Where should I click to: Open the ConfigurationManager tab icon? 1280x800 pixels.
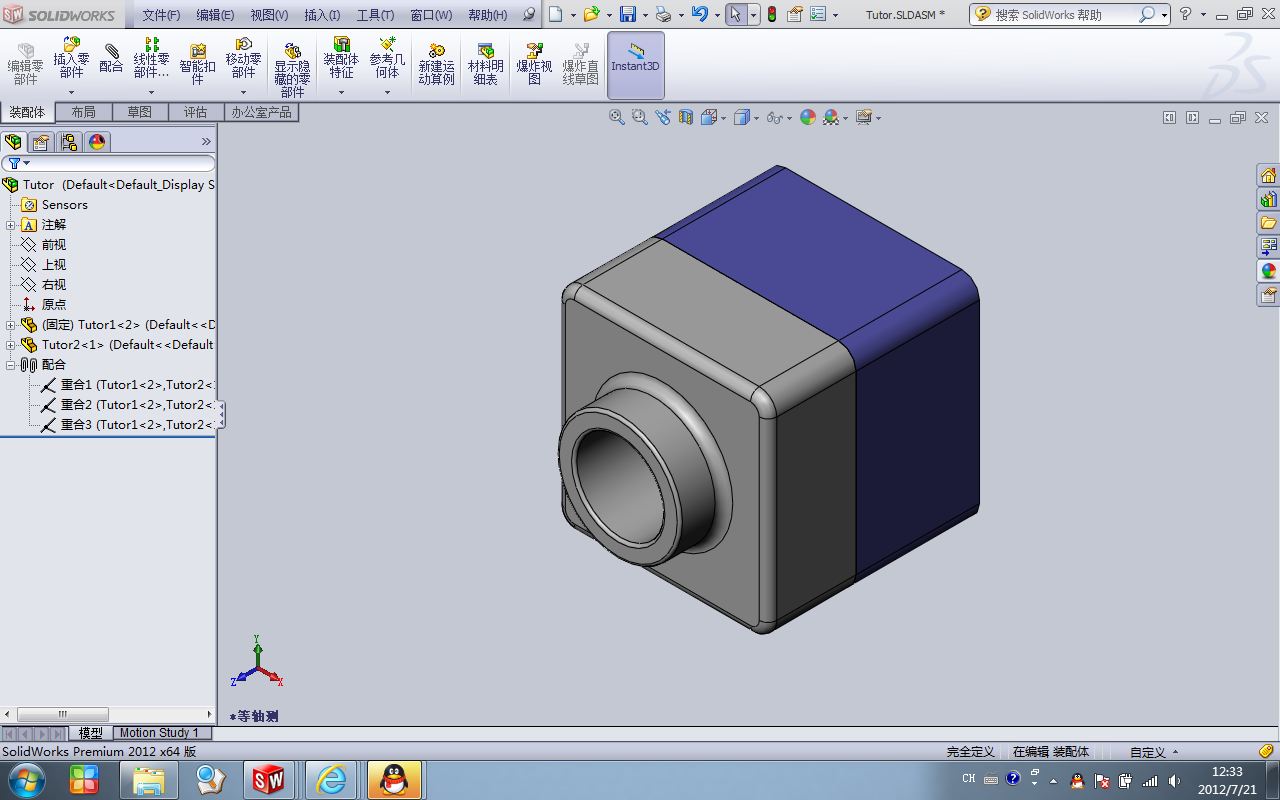tap(69, 142)
